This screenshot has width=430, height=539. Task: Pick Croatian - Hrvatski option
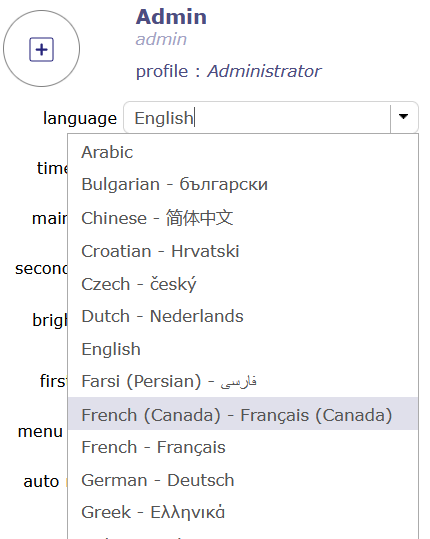(243, 251)
